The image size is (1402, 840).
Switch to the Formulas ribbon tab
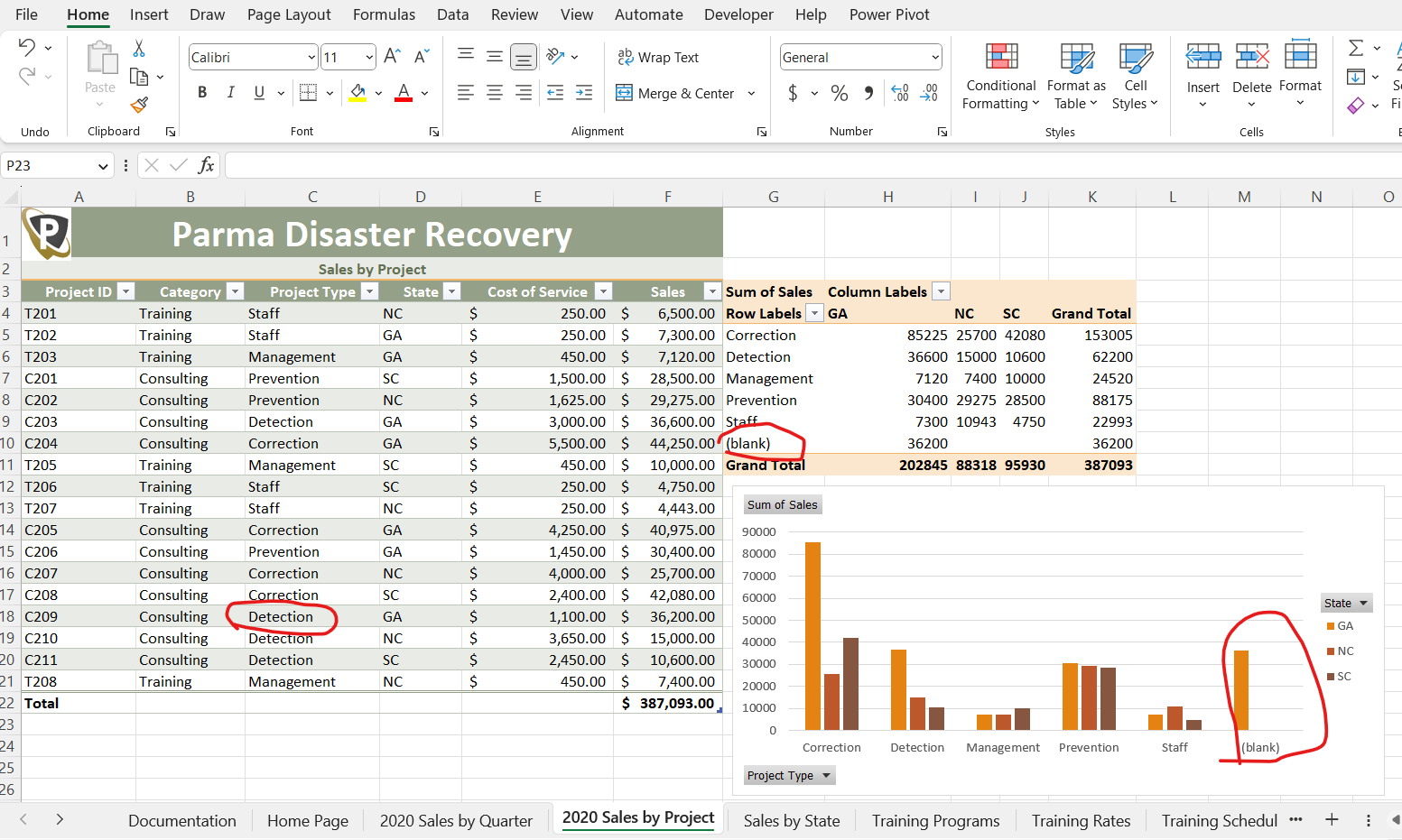coord(384,14)
